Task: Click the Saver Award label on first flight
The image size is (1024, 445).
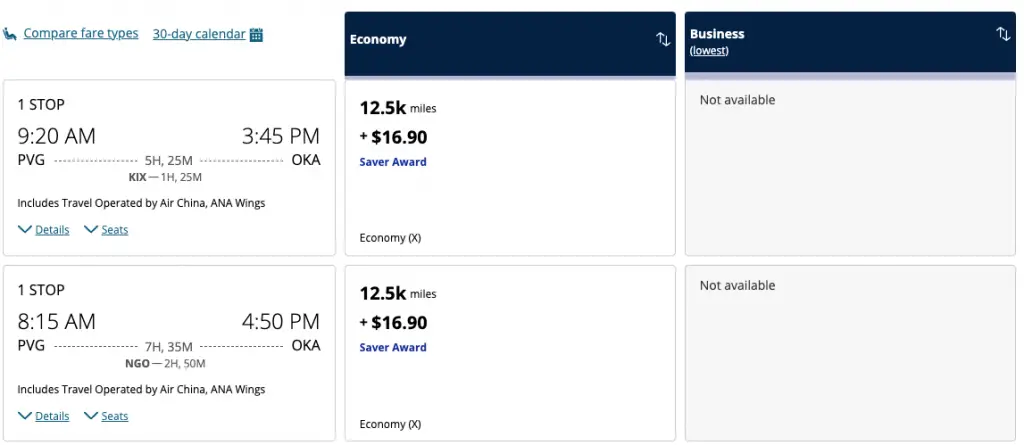Action: [393, 162]
